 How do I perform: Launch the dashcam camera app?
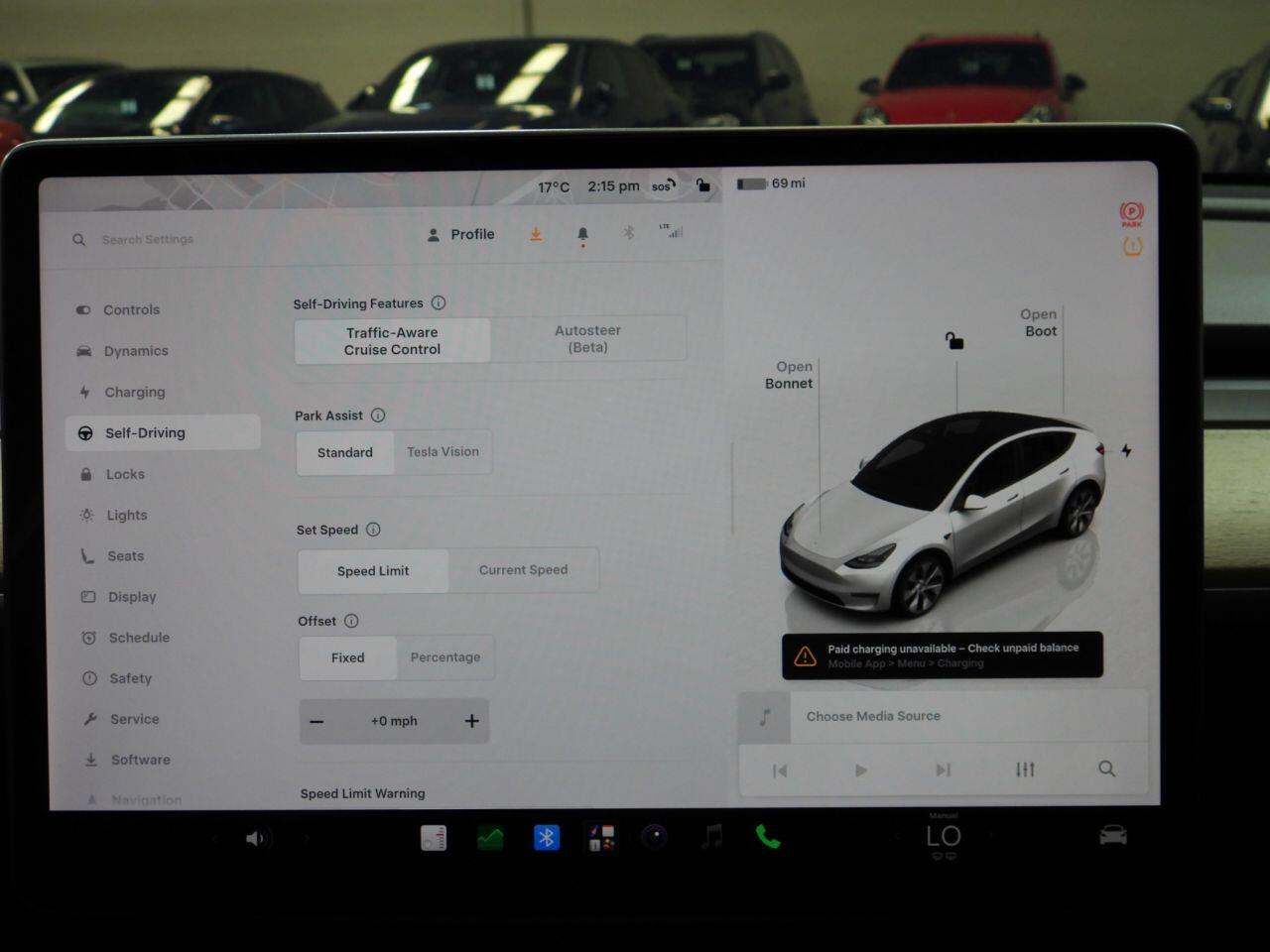tap(654, 838)
